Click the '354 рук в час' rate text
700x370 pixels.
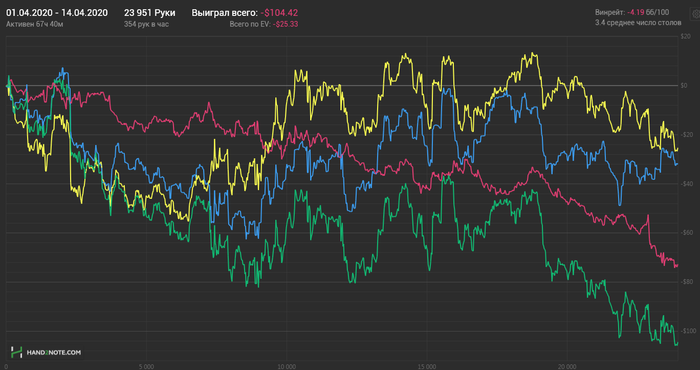pyautogui.click(x=146, y=24)
